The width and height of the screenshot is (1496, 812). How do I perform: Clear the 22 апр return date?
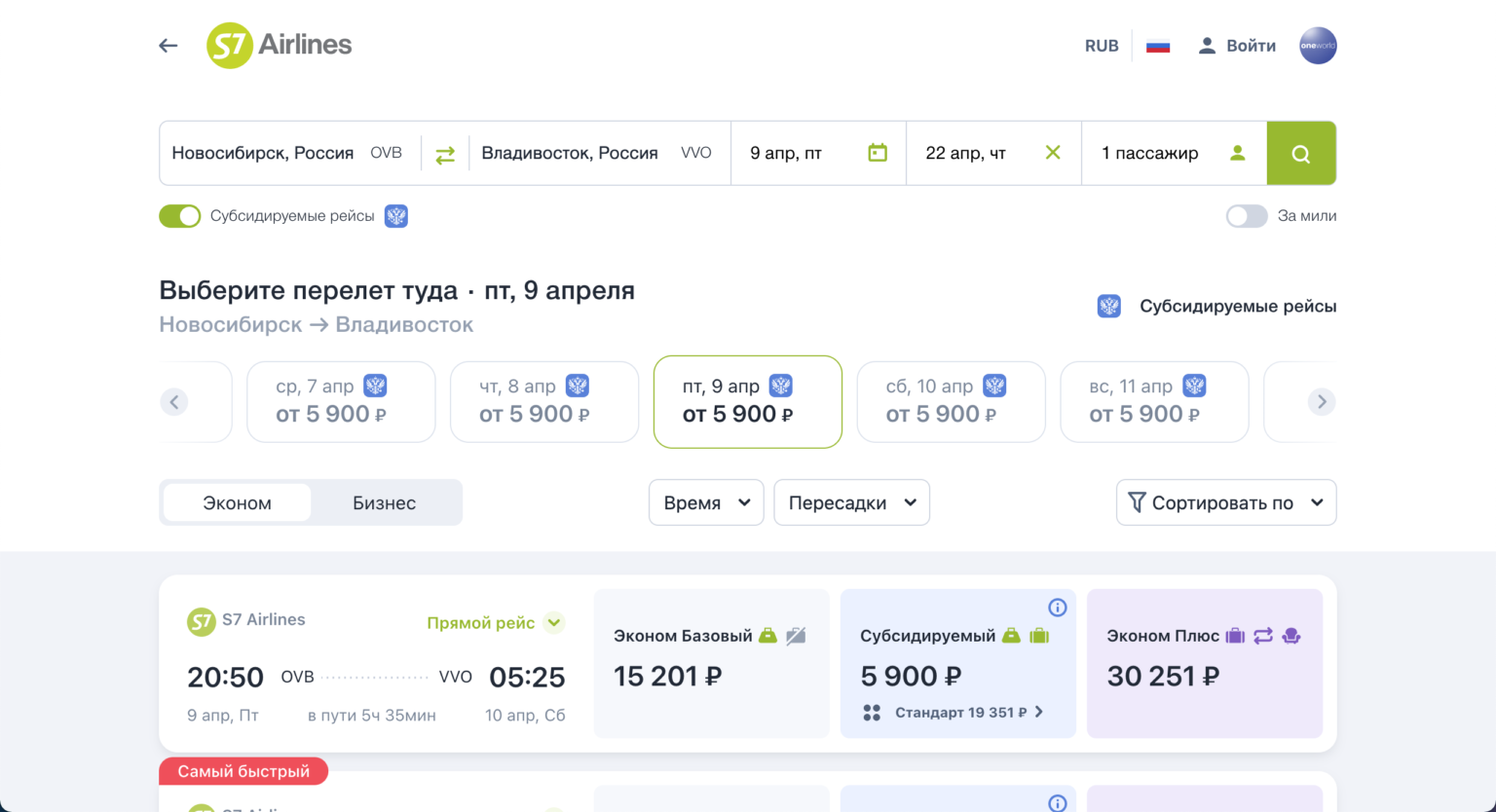[x=1053, y=153]
